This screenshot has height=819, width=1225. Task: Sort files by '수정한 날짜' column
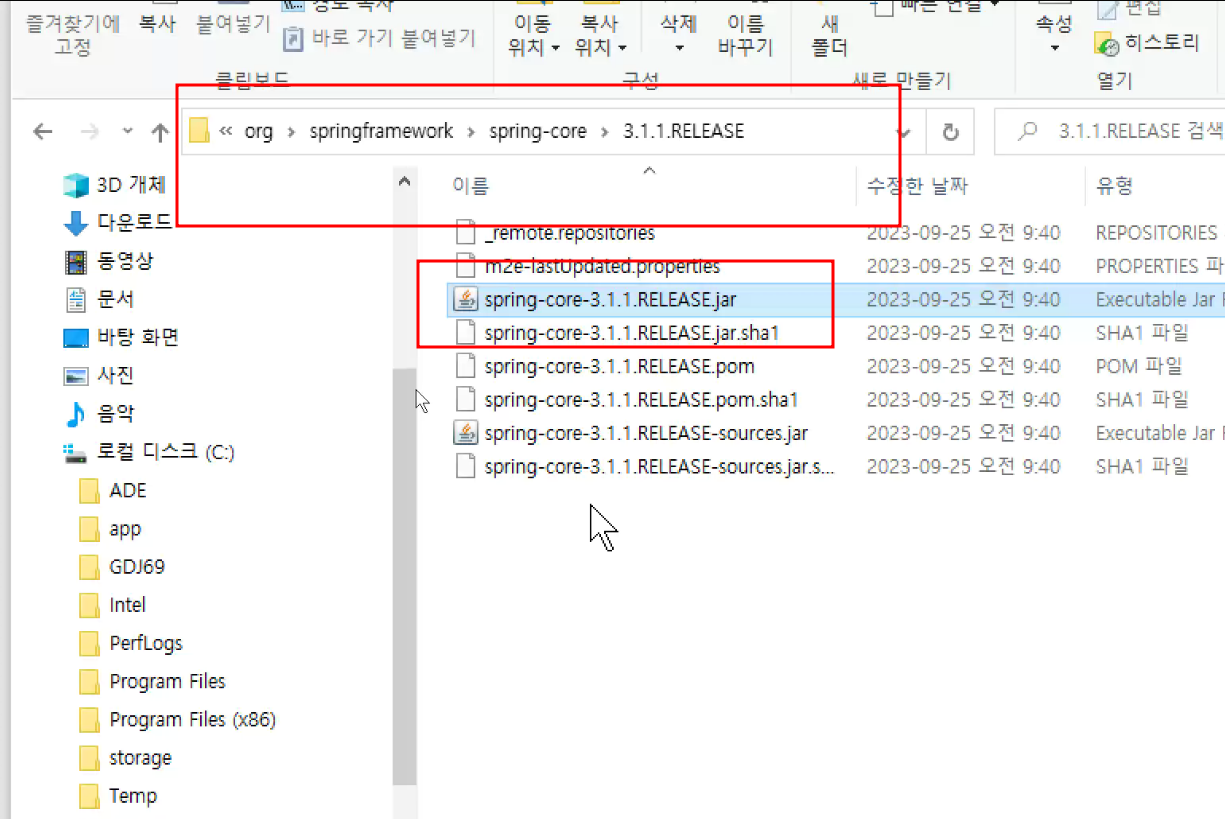917,186
